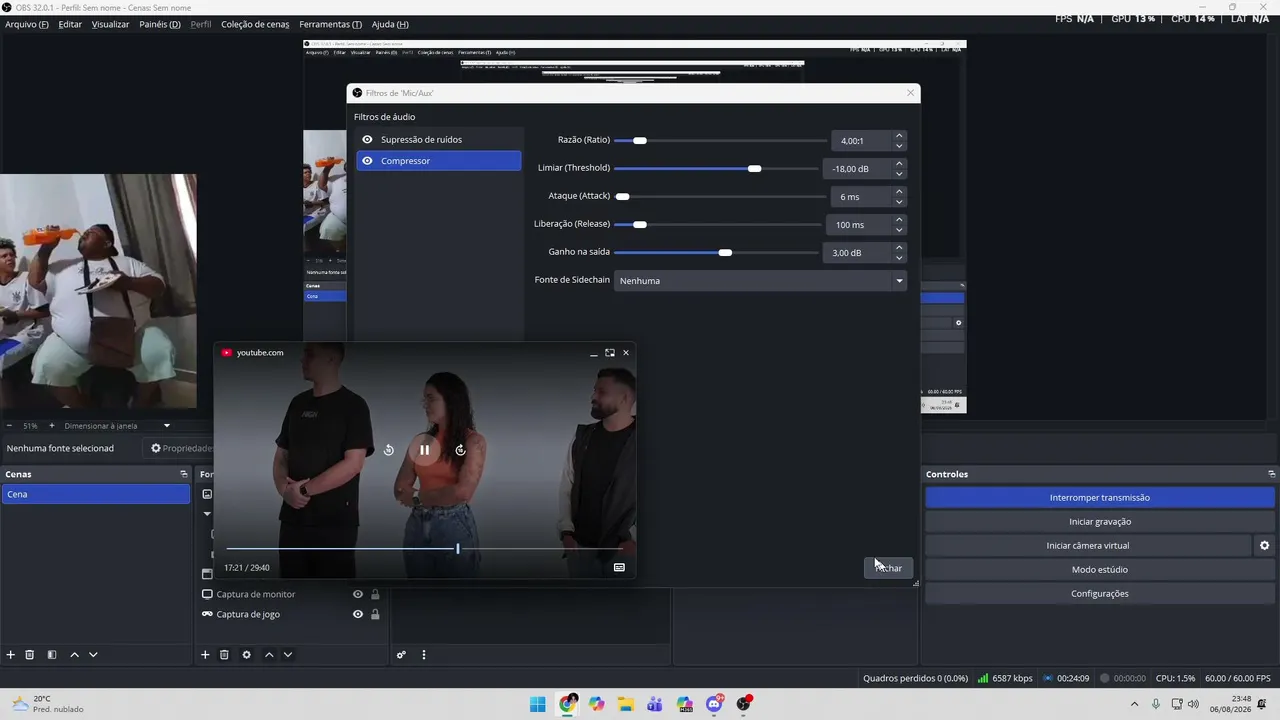Viewport: 1280px width, 720px height.
Task: Skip forward 10 seconds in YouTube mini player
Action: [460, 450]
